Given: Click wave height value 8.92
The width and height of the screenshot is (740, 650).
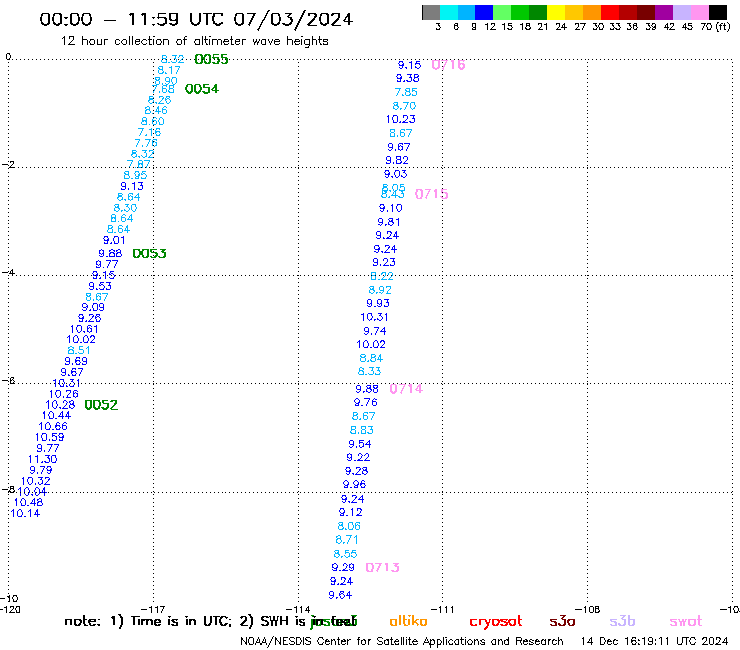Looking at the screenshot, I should tap(380, 290).
